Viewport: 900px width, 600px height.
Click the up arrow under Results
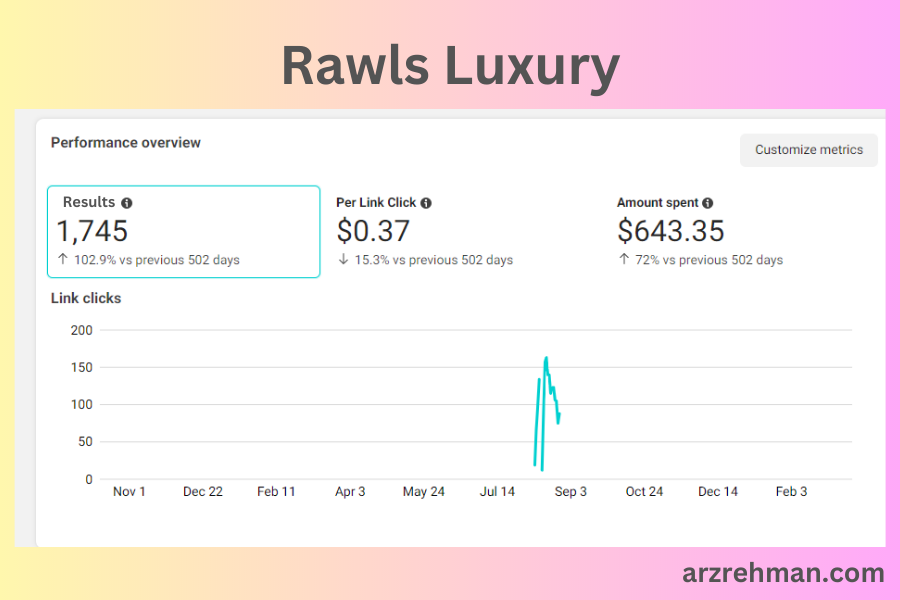click(x=62, y=260)
